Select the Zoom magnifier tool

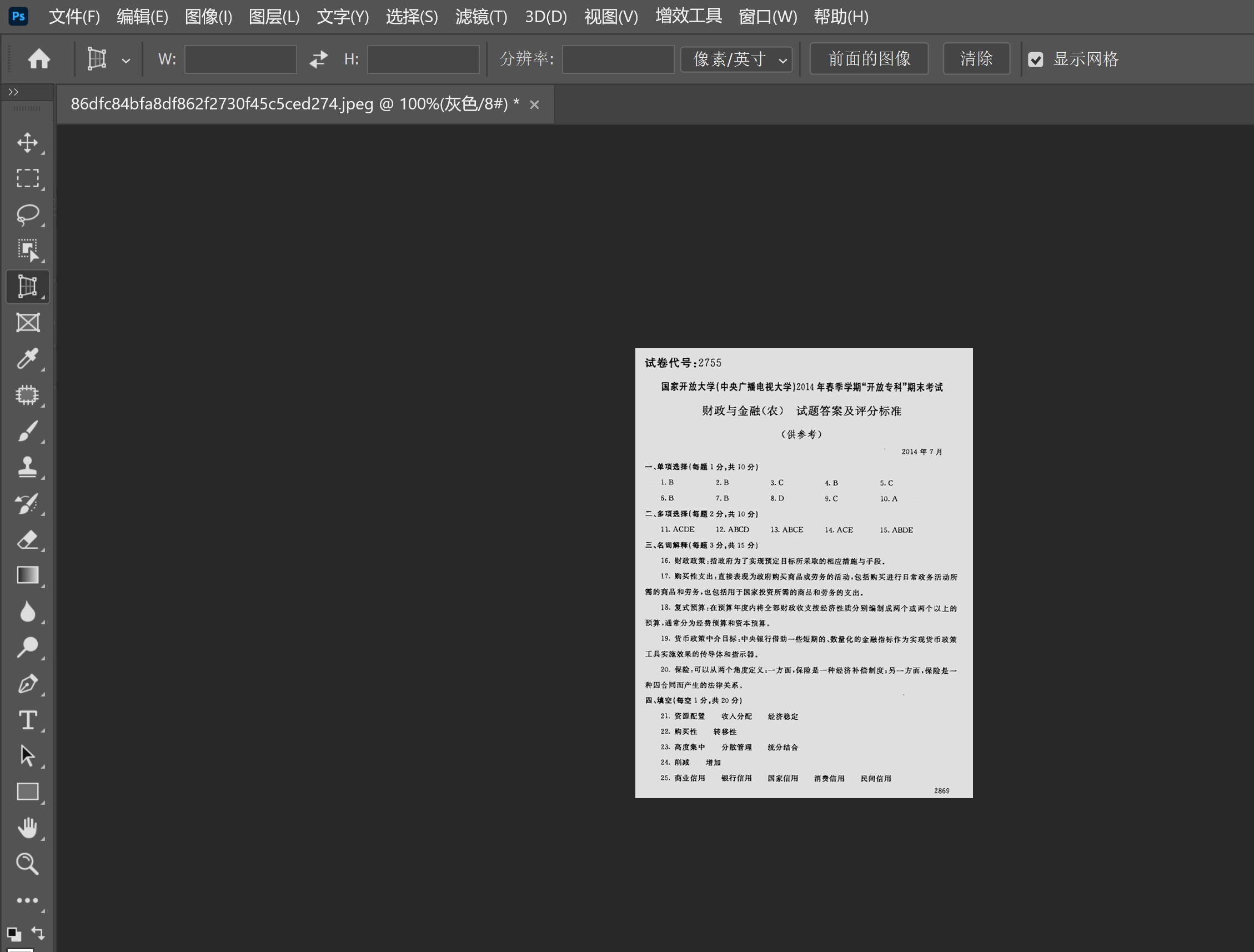[27, 864]
